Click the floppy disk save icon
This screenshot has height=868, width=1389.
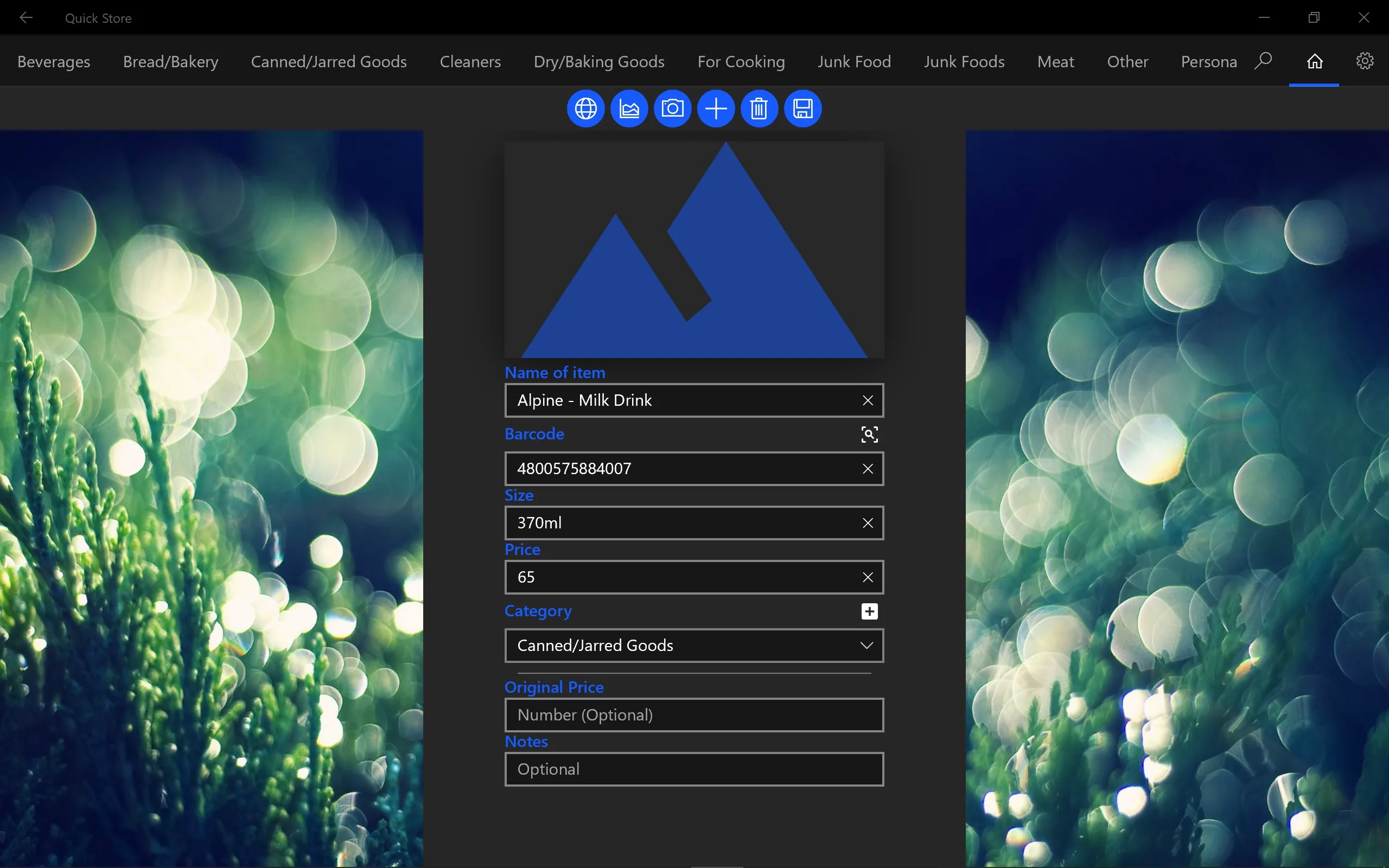(x=802, y=108)
